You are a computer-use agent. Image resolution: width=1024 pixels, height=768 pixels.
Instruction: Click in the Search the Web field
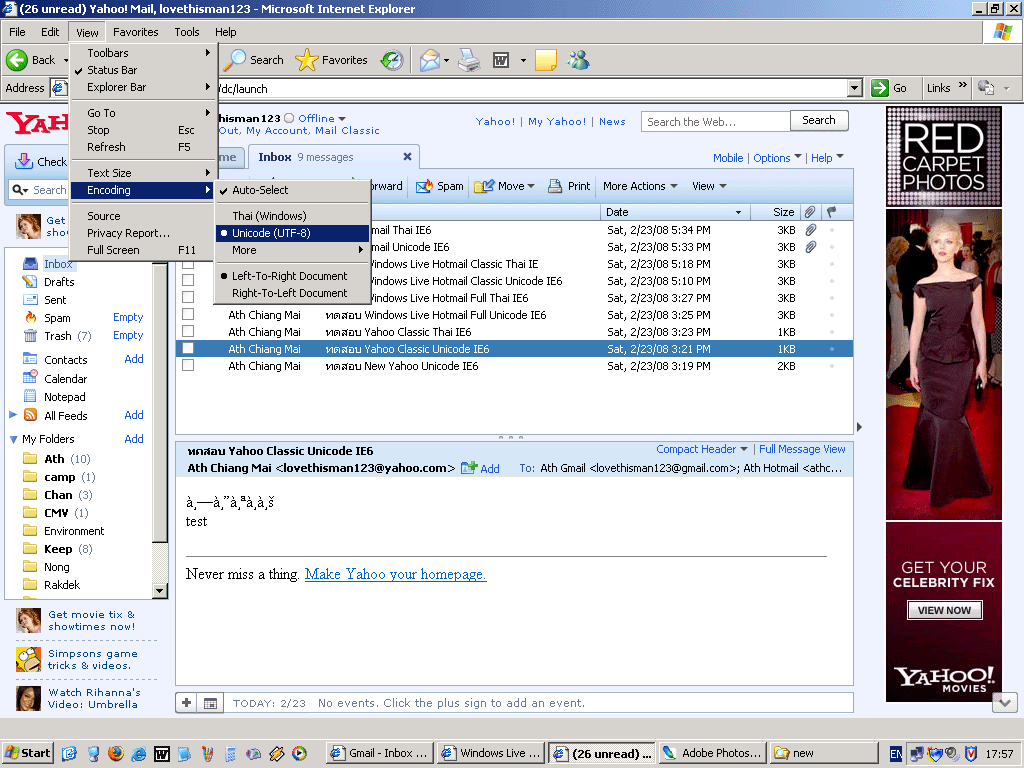716,121
